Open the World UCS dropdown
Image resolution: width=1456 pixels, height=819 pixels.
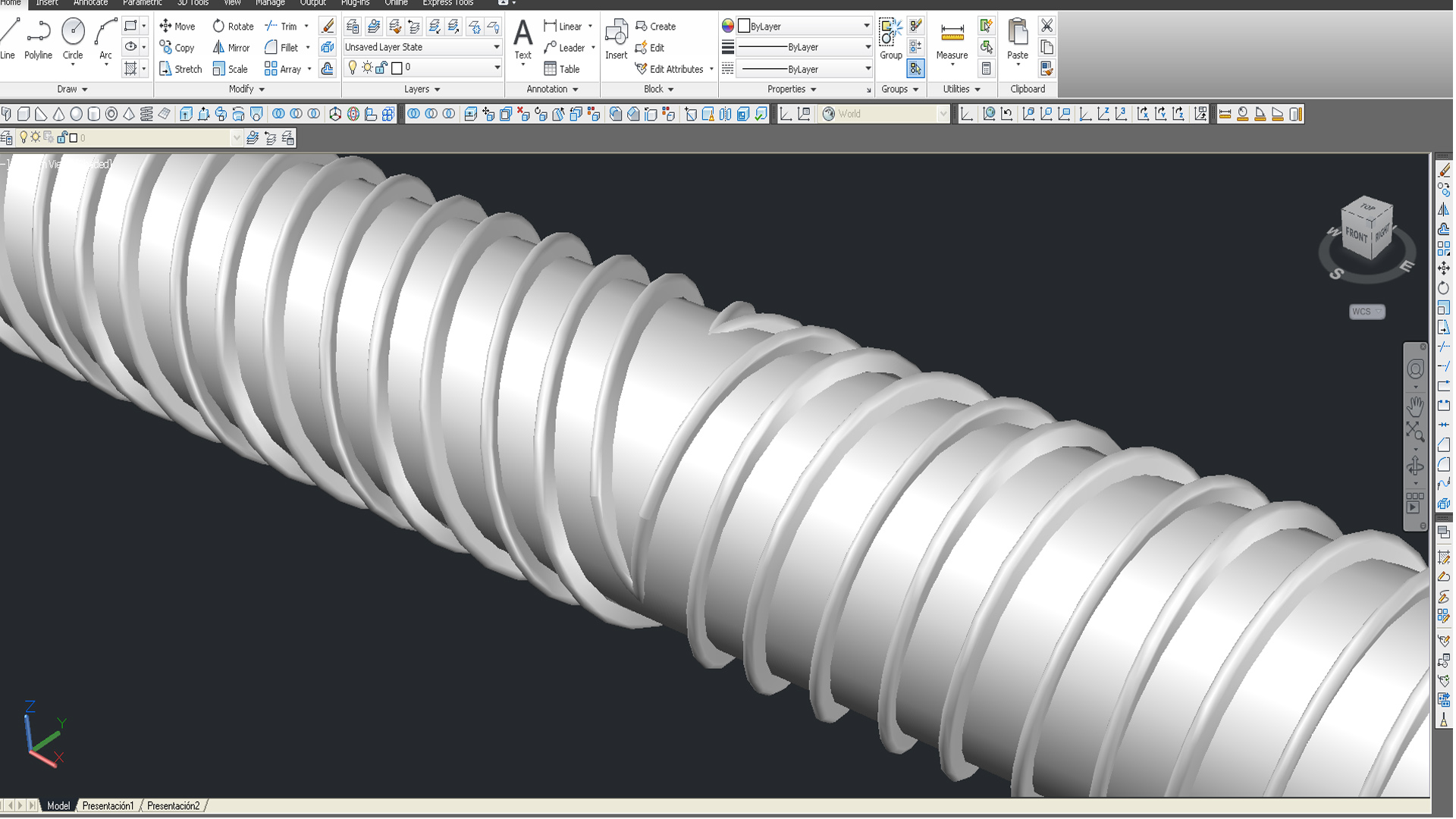point(885,114)
